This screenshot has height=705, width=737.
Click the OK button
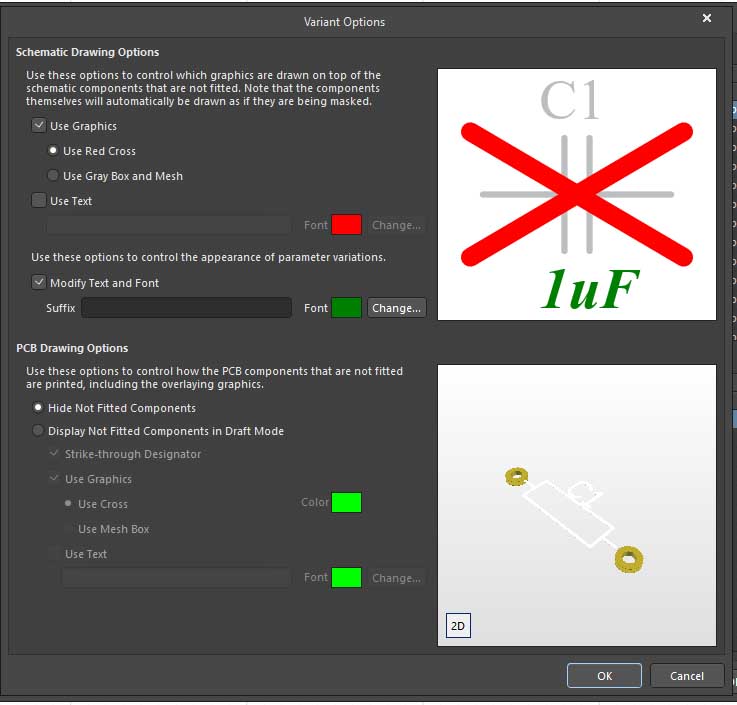point(604,676)
